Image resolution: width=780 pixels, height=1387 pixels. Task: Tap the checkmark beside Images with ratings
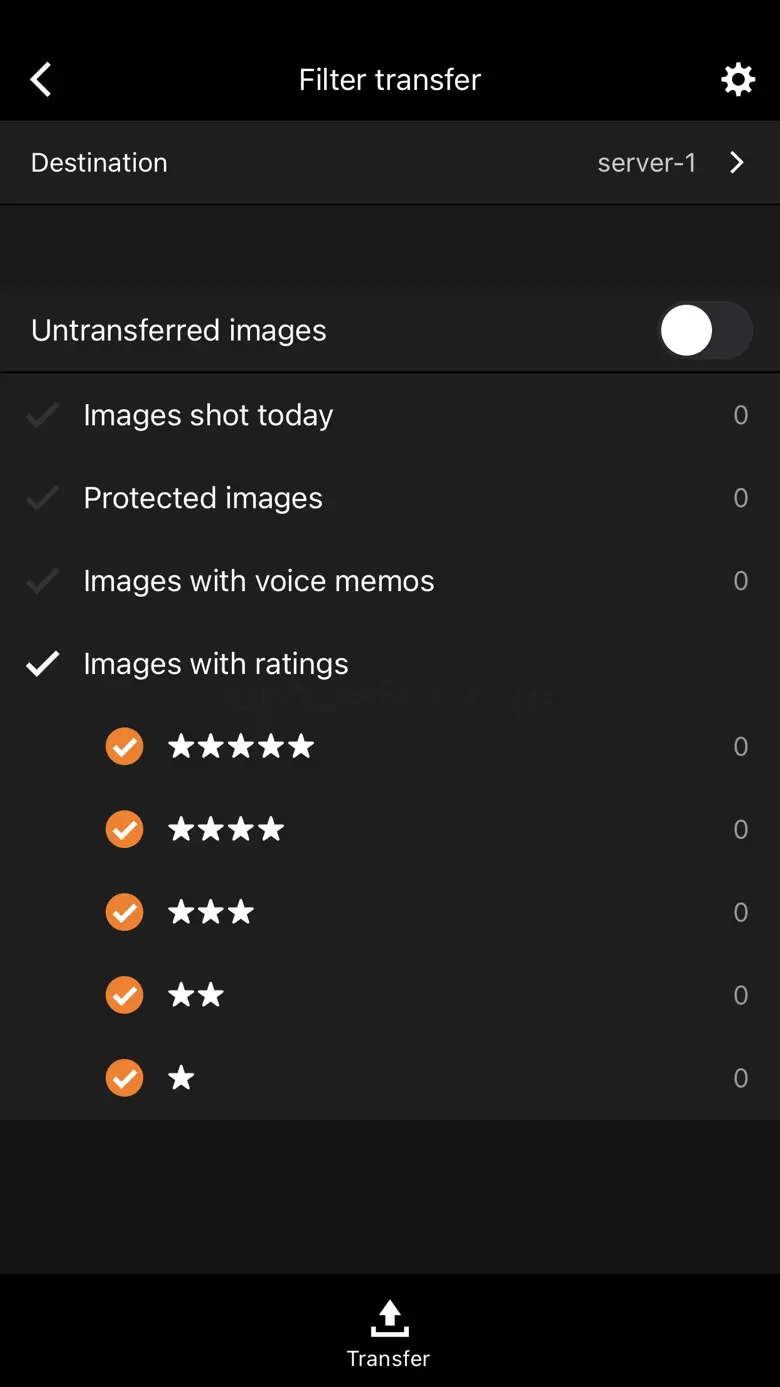(43, 663)
